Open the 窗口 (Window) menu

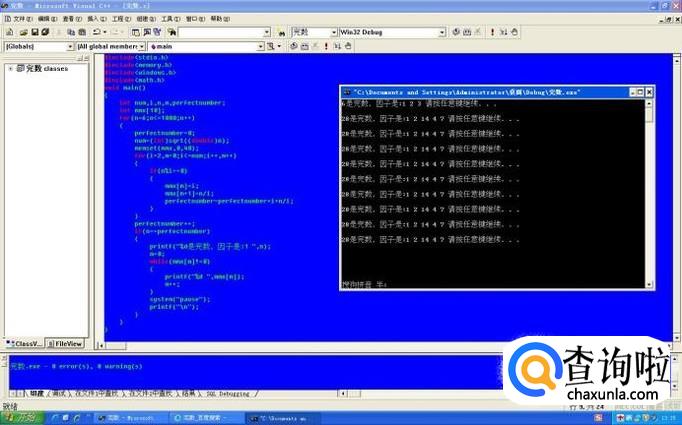195,19
